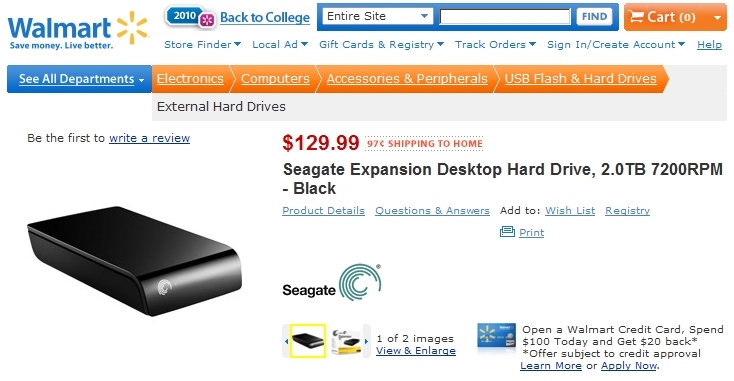The image size is (734, 381).
Task: Select the boxed hard drive thumbnail
Action: coord(346,341)
